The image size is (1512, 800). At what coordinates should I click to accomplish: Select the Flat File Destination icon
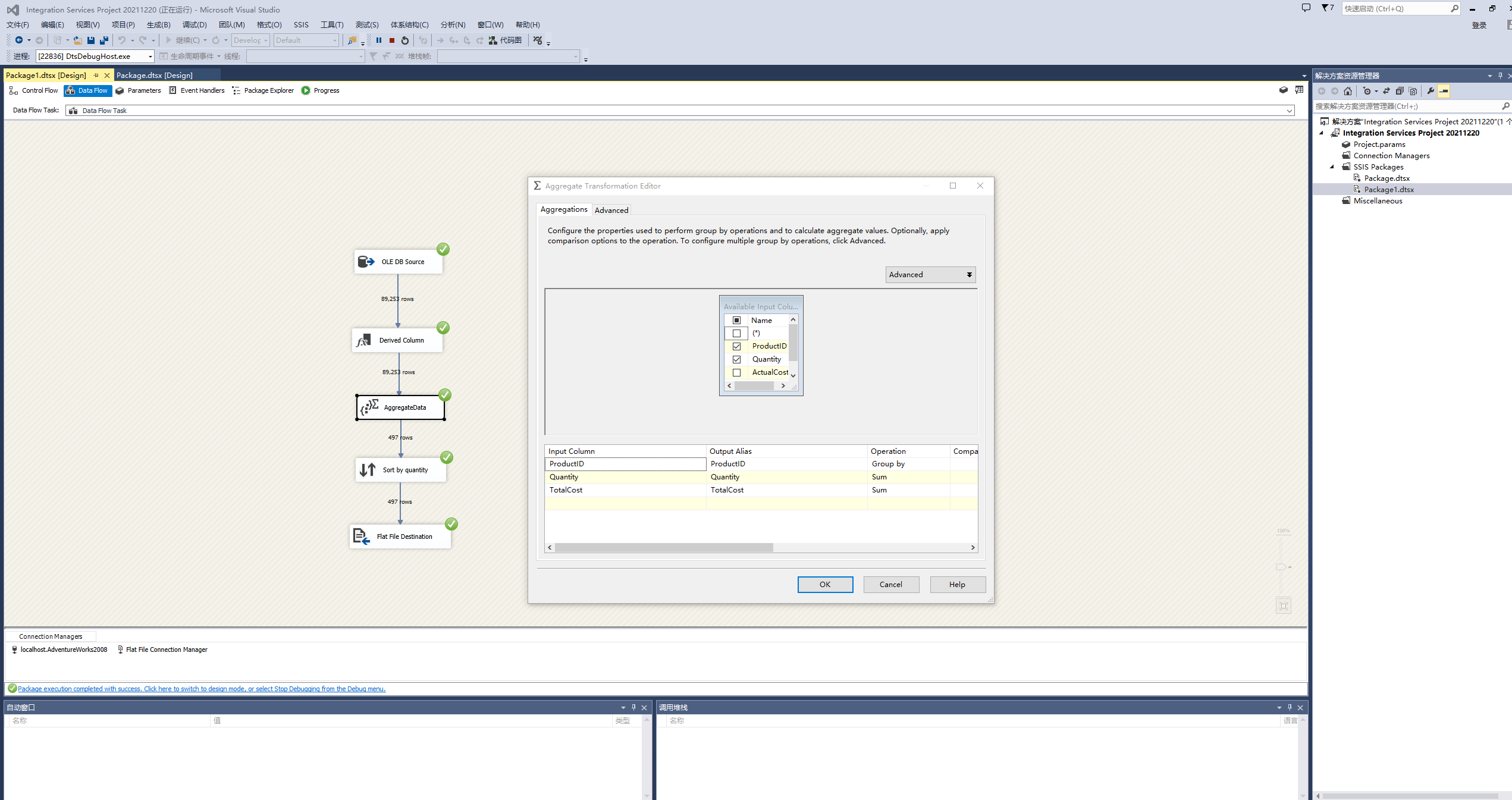(x=361, y=536)
